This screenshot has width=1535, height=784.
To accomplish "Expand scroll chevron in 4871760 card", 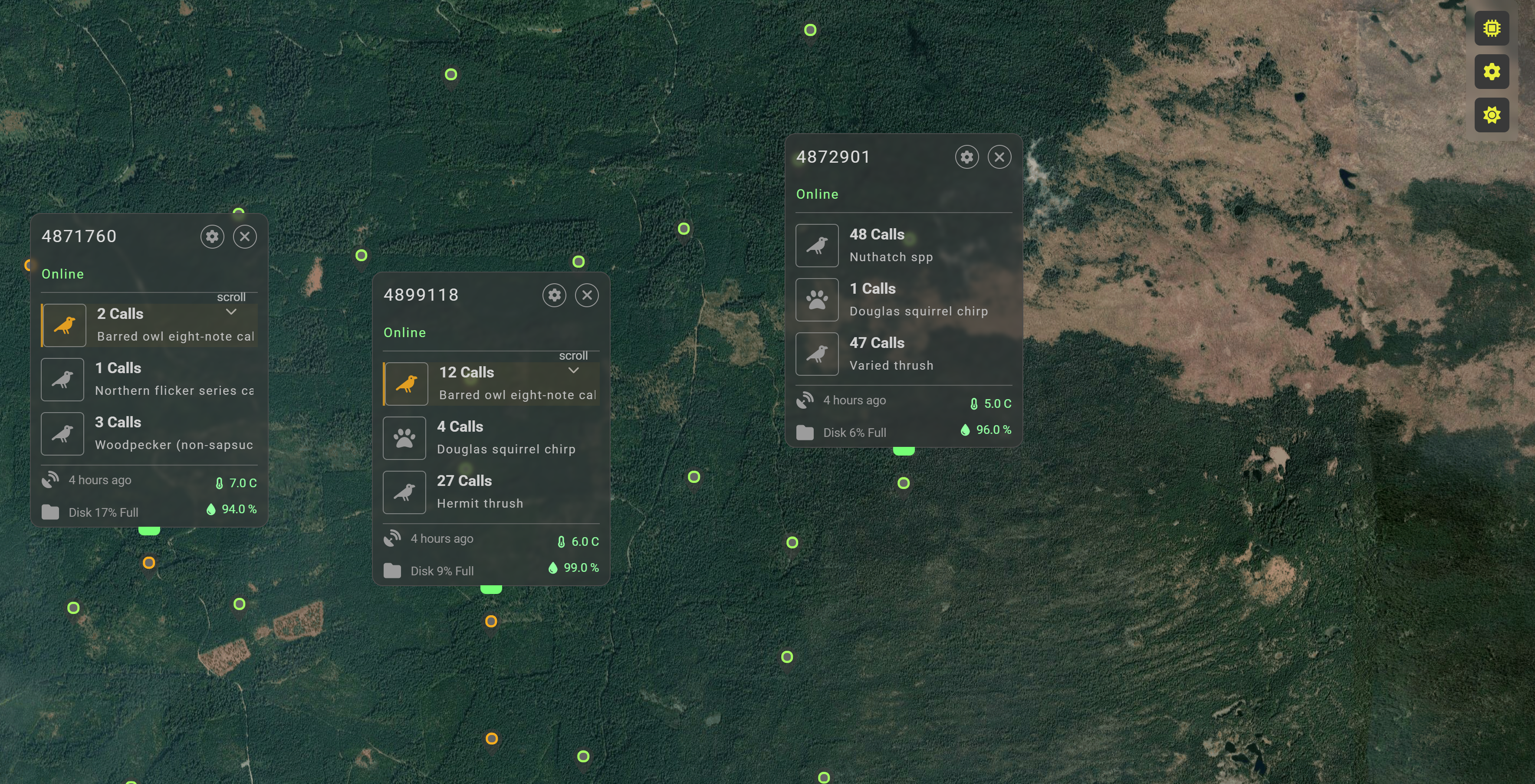I will 231,312.
